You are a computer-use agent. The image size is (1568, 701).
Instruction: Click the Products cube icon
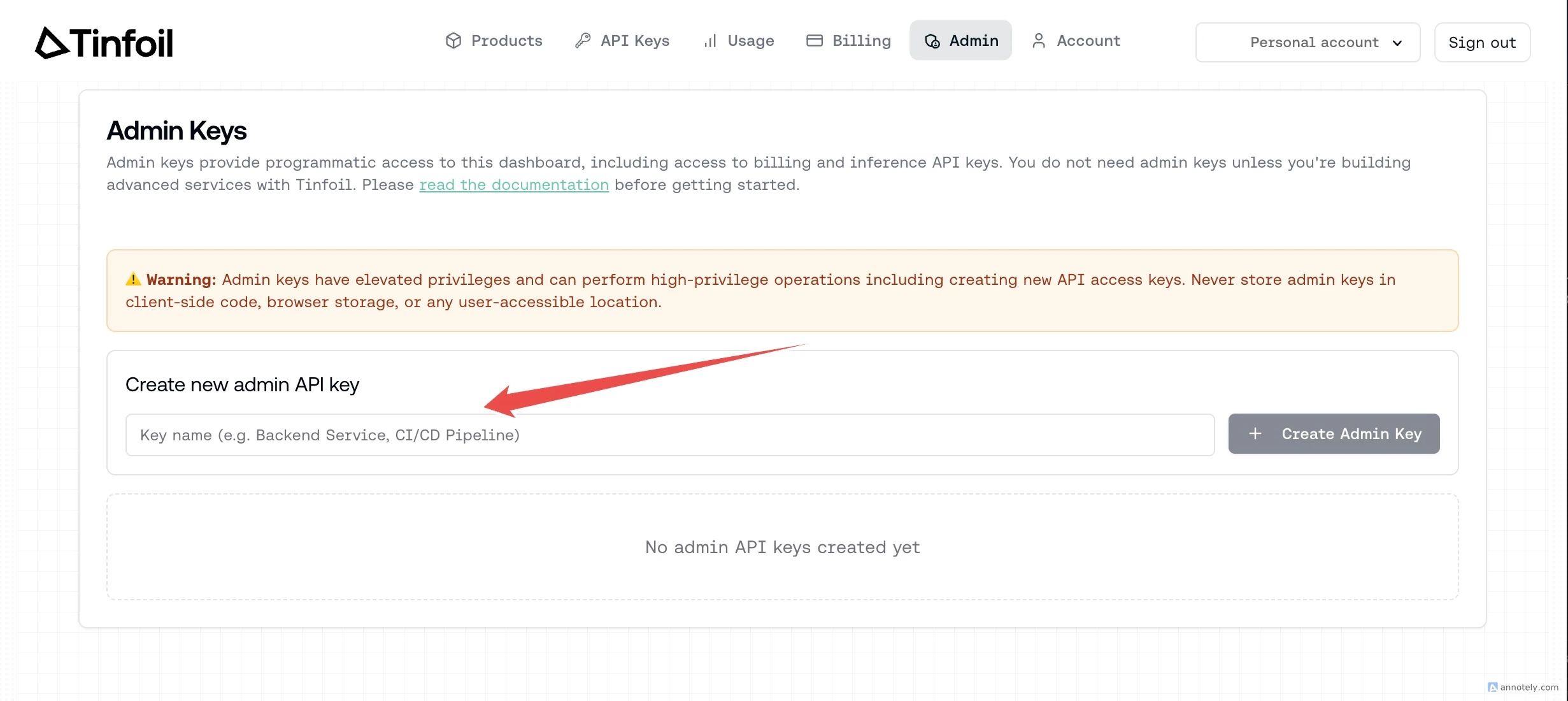[x=453, y=41]
